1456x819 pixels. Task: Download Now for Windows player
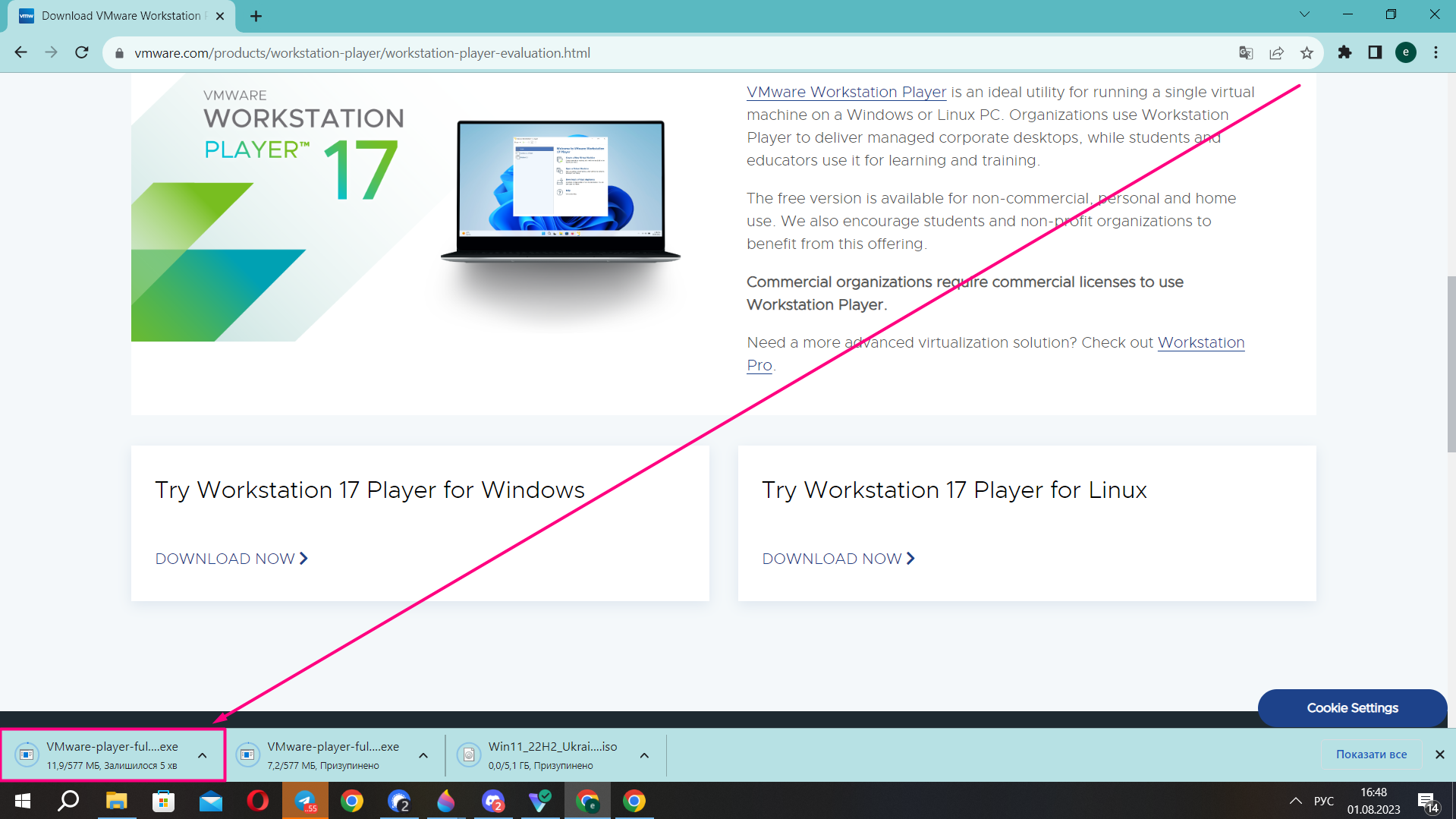(231, 559)
